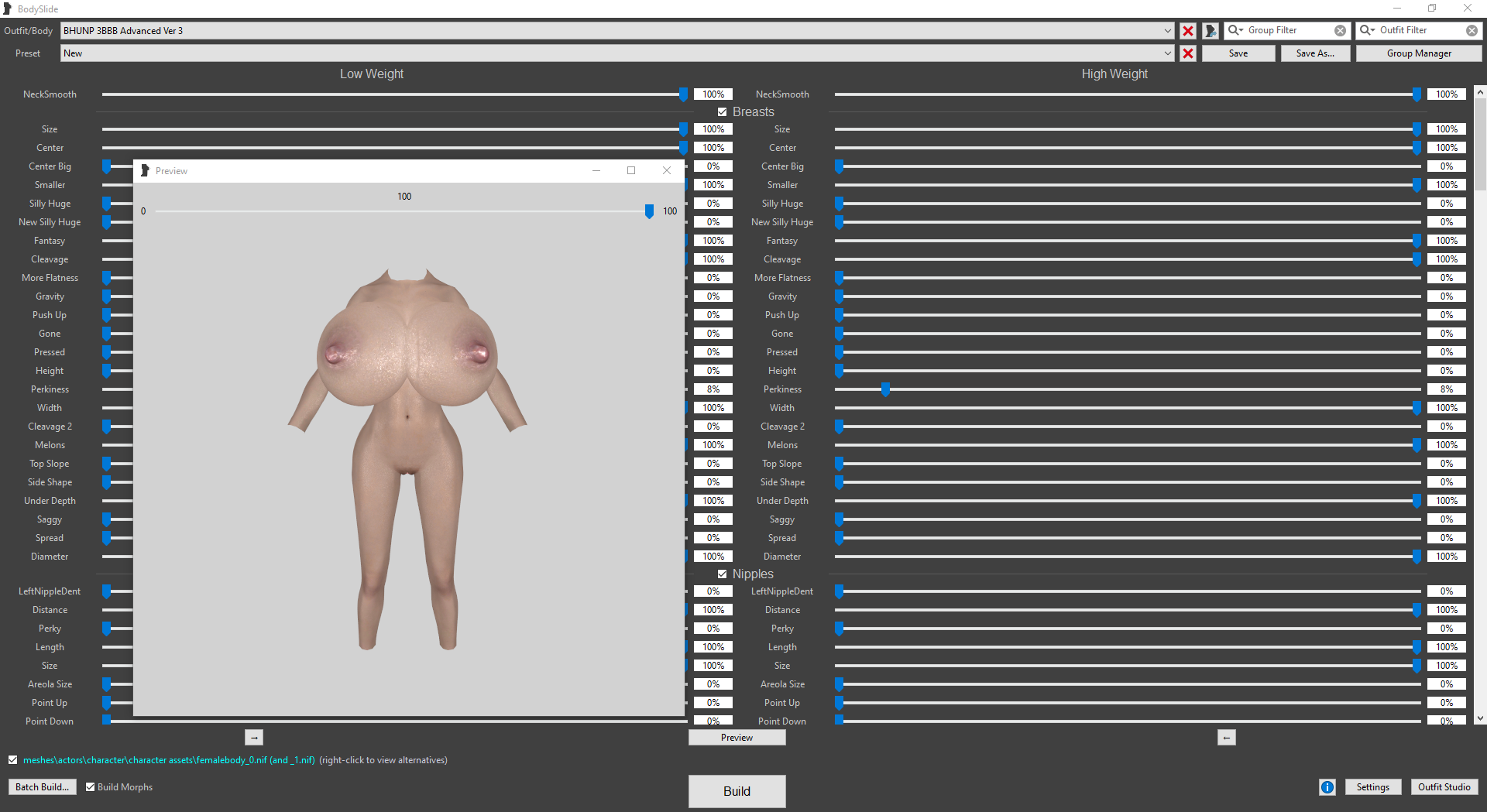
Task: Click the Group Filter search magnifier
Action: pyautogui.click(x=1235, y=30)
